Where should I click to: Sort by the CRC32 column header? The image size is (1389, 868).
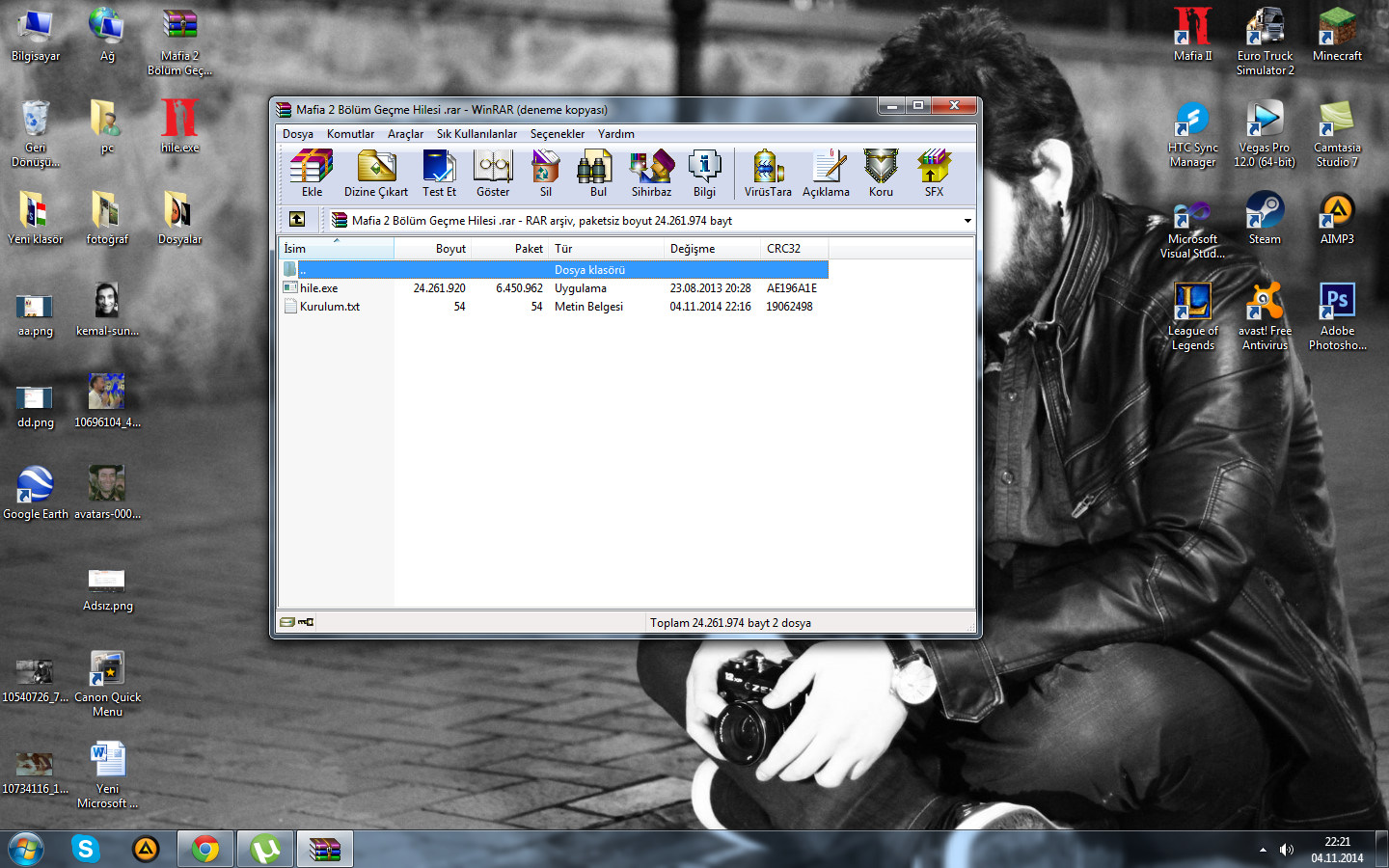click(795, 249)
